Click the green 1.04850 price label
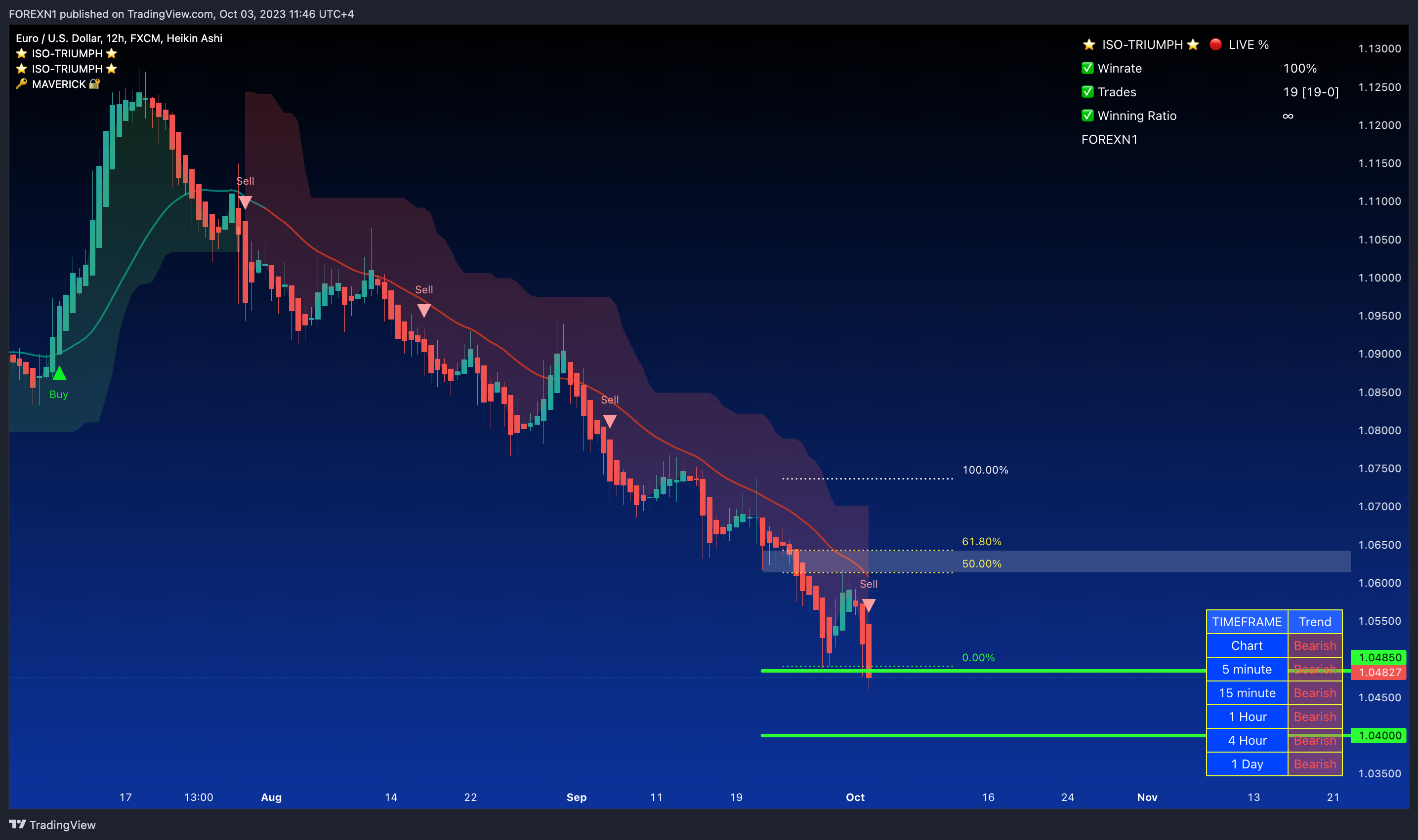This screenshot has height=840, width=1418. tap(1379, 657)
